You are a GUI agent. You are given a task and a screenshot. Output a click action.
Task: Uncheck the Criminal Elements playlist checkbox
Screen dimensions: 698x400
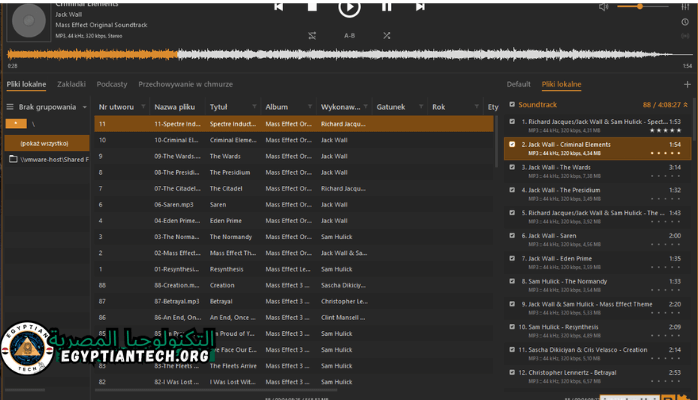(x=512, y=144)
